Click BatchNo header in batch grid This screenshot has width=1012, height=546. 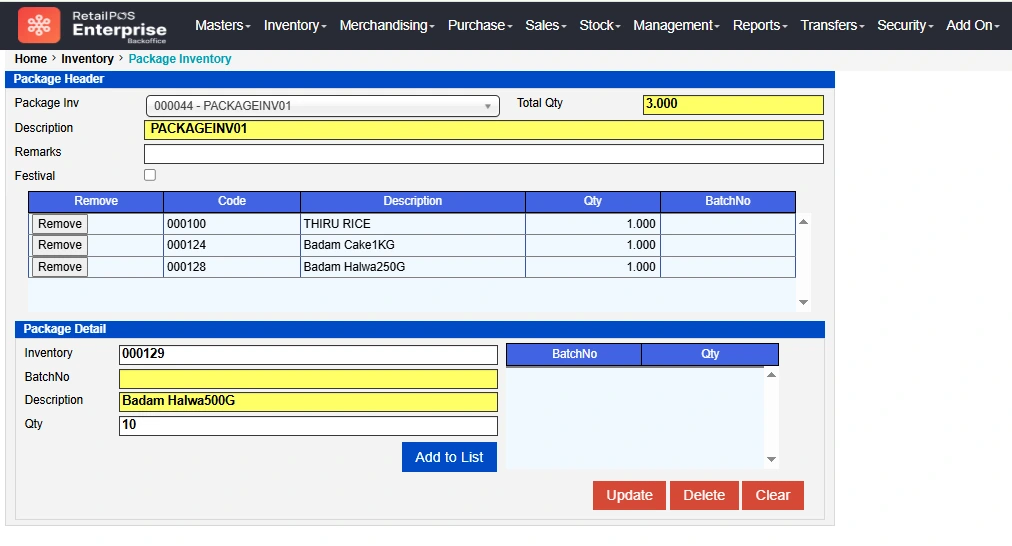click(574, 354)
